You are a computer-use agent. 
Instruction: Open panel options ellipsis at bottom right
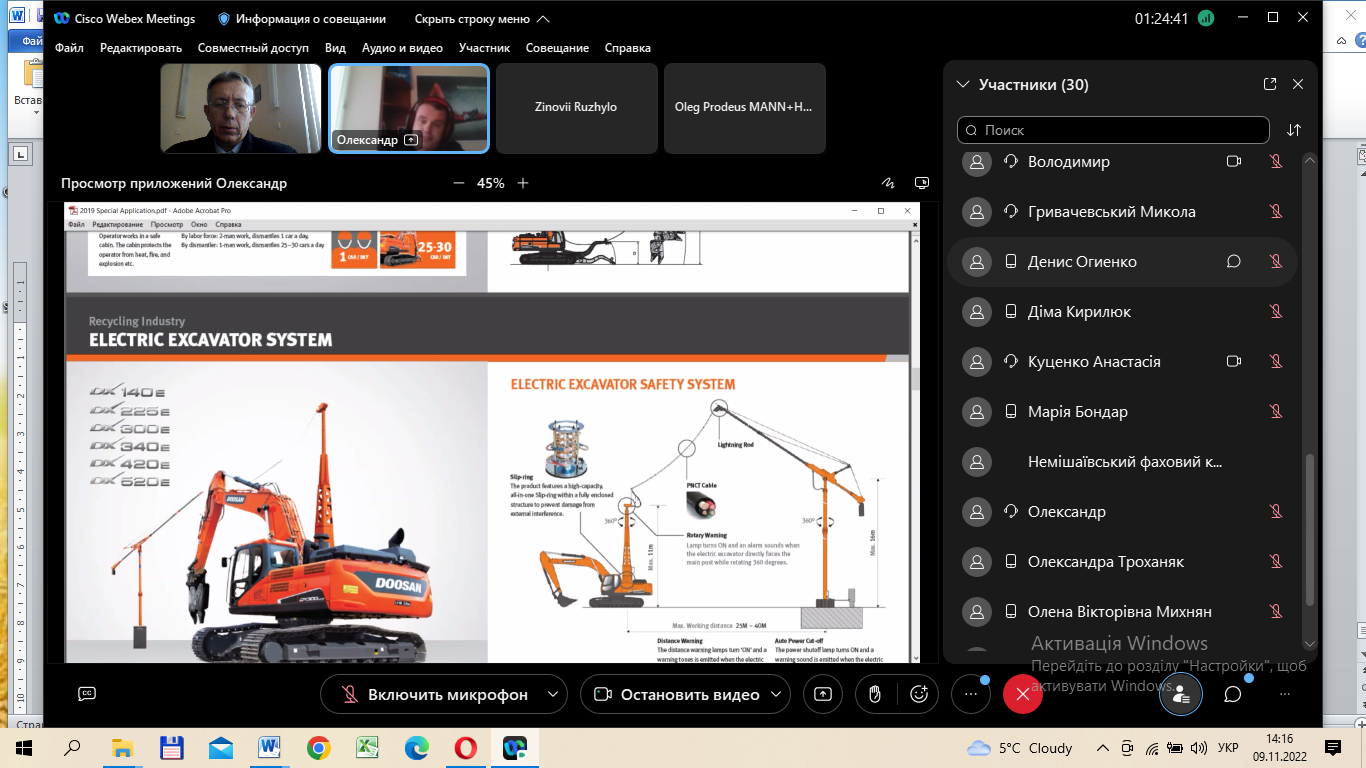coord(1284,694)
